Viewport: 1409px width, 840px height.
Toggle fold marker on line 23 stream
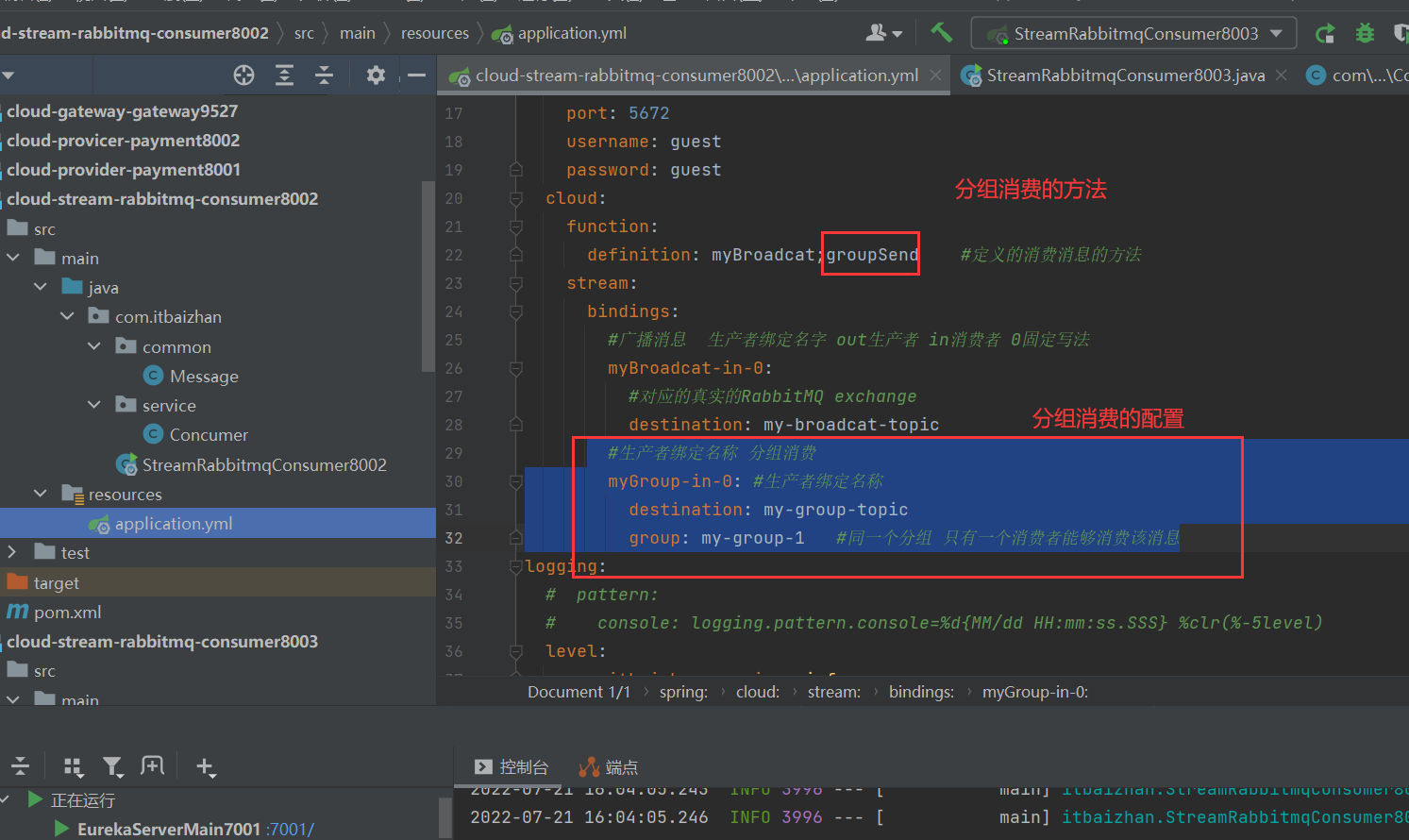[x=515, y=283]
